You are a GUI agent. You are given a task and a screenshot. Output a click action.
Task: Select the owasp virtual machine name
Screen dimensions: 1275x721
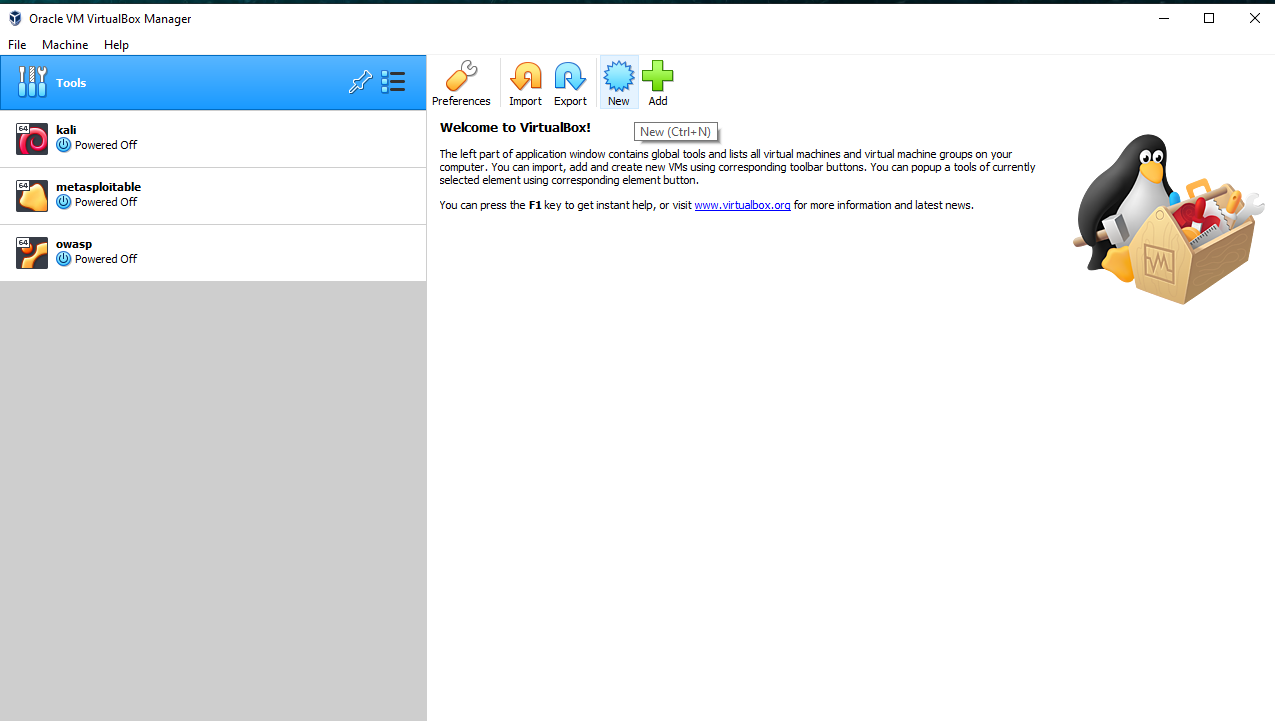pyautogui.click(x=74, y=244)
